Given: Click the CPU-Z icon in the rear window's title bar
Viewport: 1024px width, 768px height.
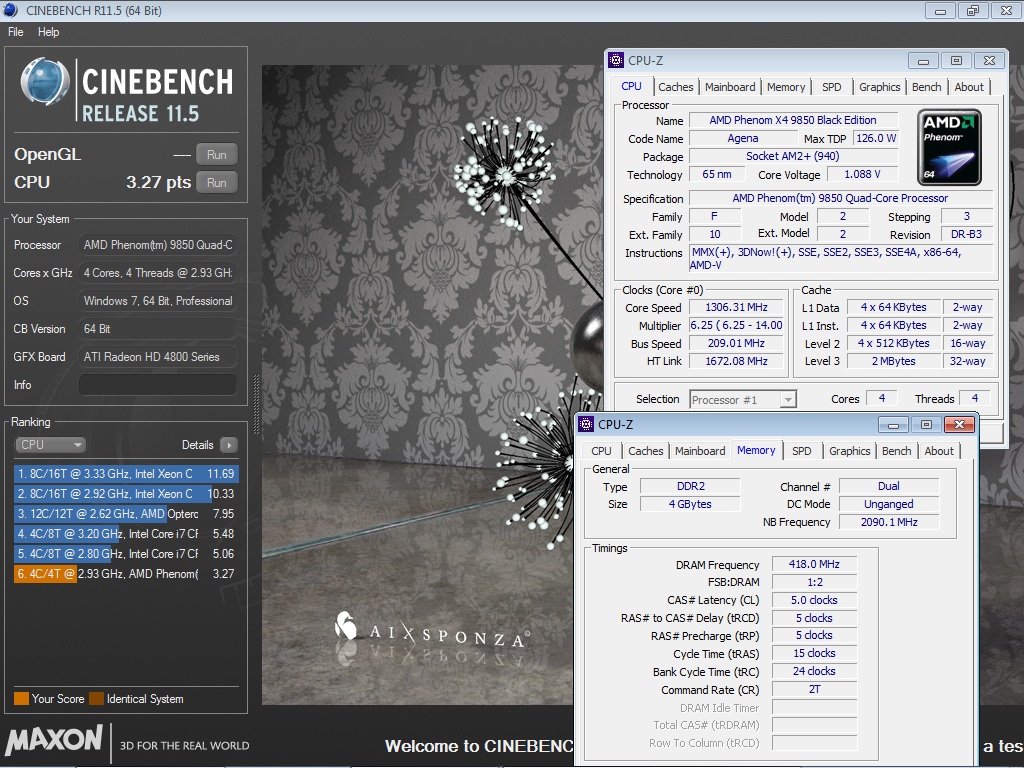Looking at the screenshot, I should [616, 60].
